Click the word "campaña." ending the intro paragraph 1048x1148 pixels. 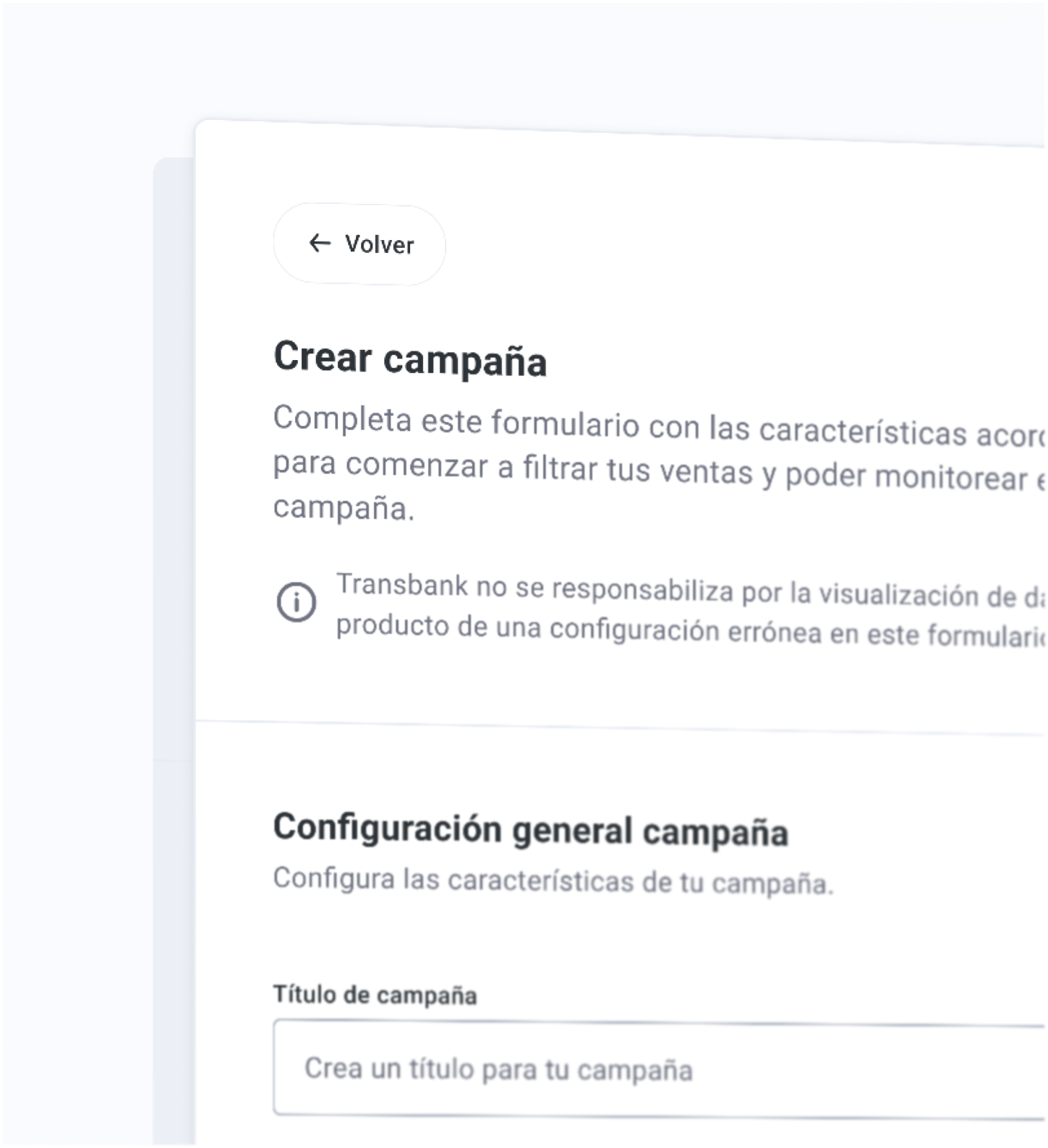pyautogui.click(x=344, y=507)
